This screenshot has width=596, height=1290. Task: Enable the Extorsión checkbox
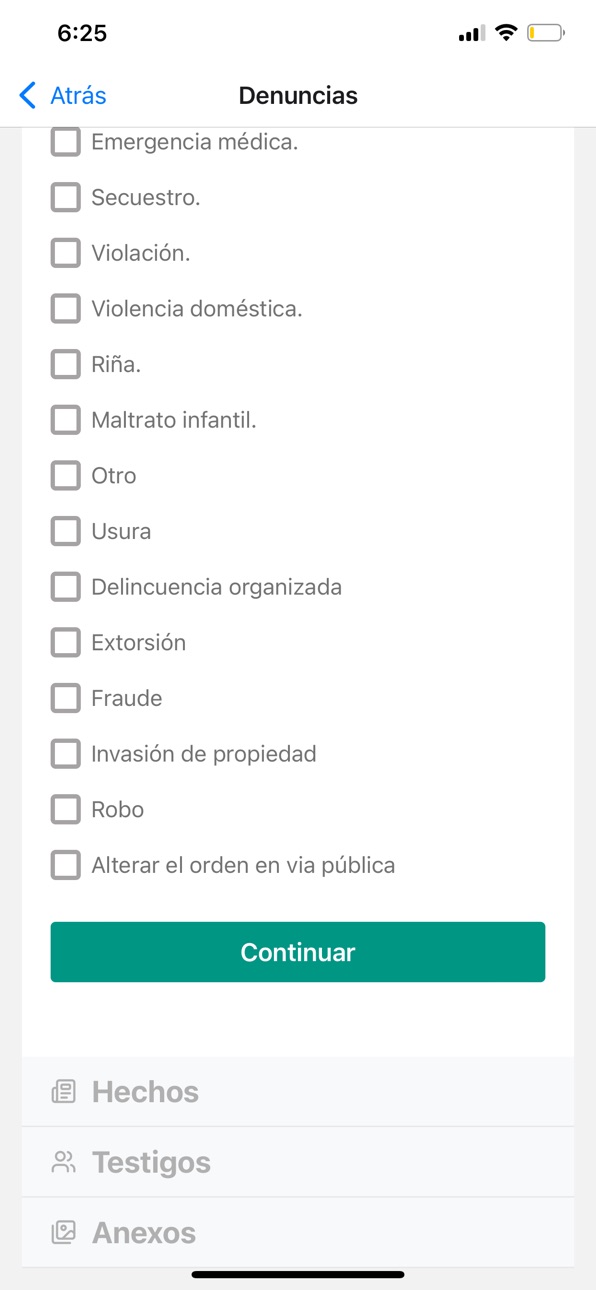(65, 643)
